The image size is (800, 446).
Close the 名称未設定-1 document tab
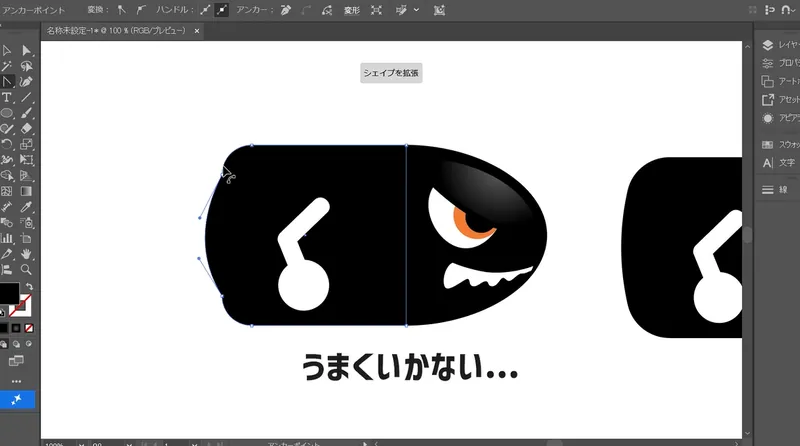point(197,31)
